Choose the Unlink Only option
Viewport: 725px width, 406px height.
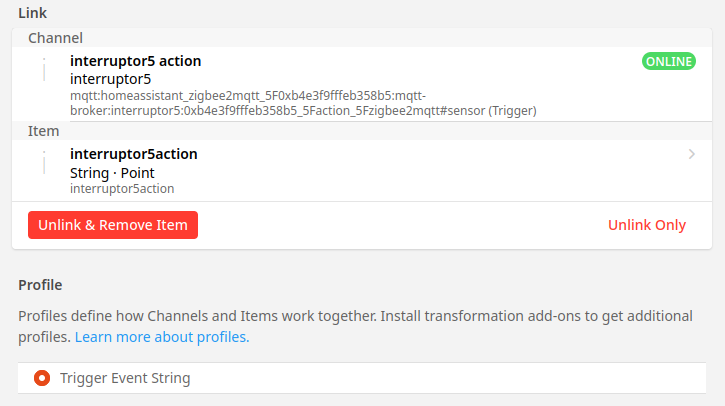[647, 225]
